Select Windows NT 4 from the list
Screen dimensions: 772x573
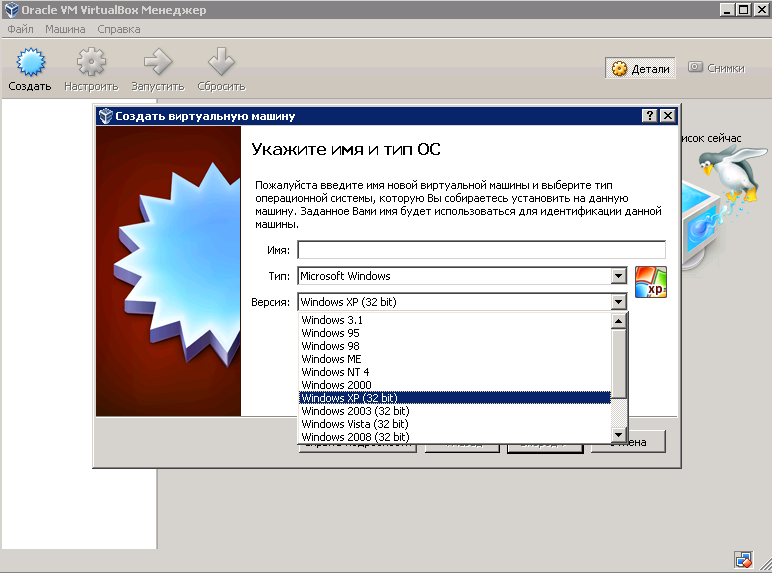(455, 372)
